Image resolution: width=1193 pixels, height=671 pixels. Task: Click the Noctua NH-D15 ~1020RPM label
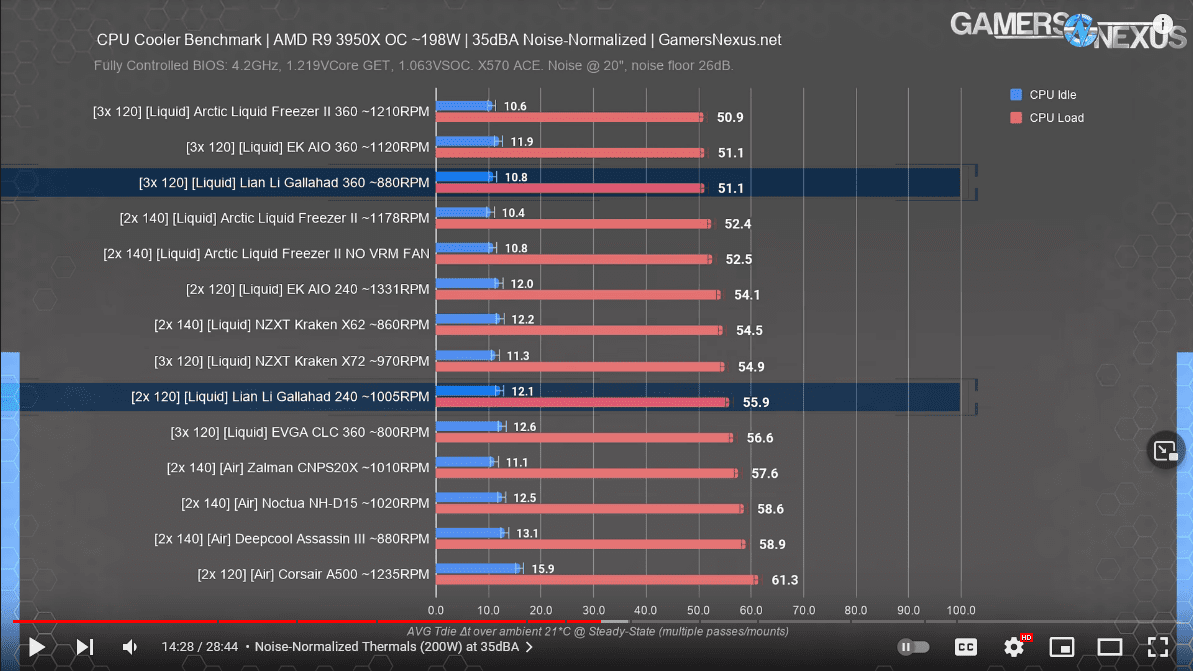coord(305,503)
